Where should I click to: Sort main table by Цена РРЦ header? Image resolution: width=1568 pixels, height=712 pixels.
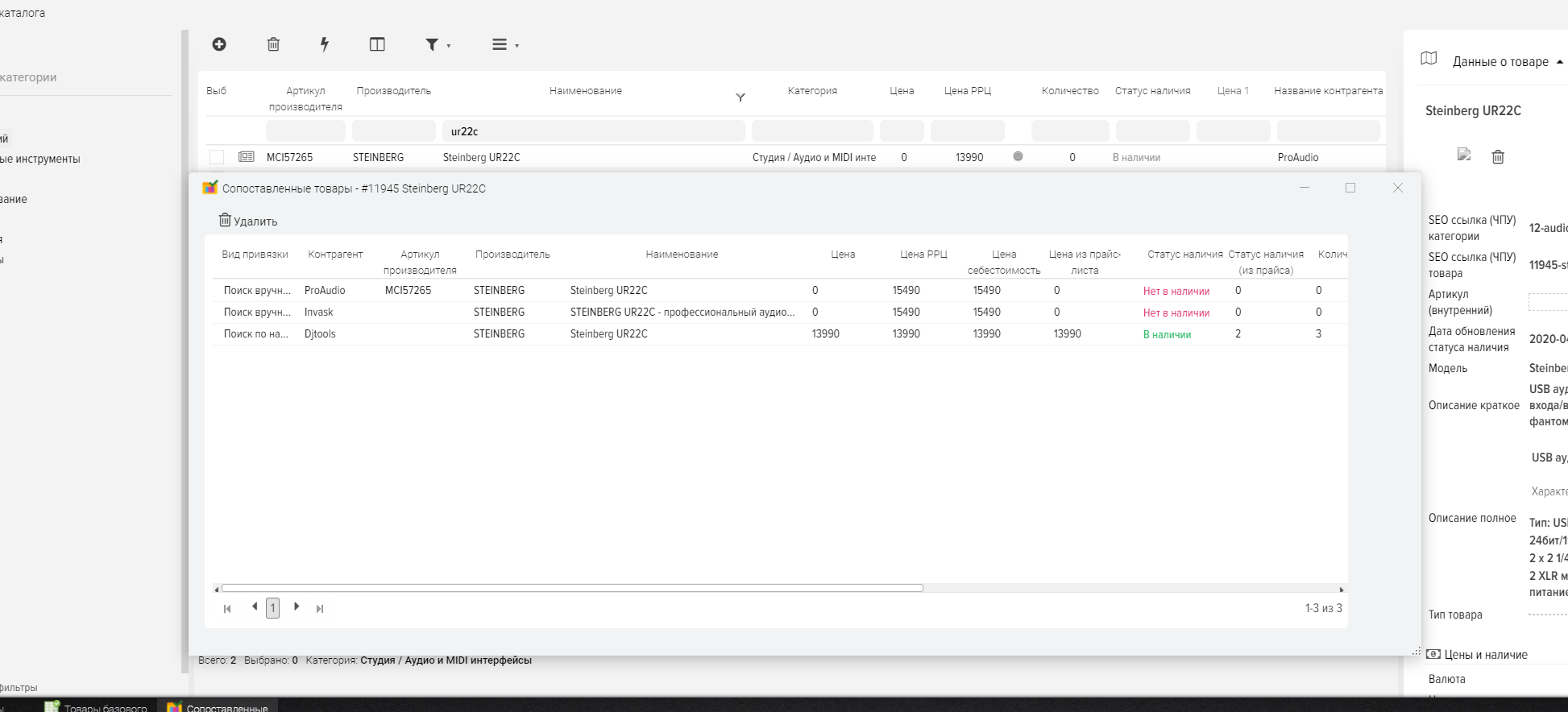[968, 91]
